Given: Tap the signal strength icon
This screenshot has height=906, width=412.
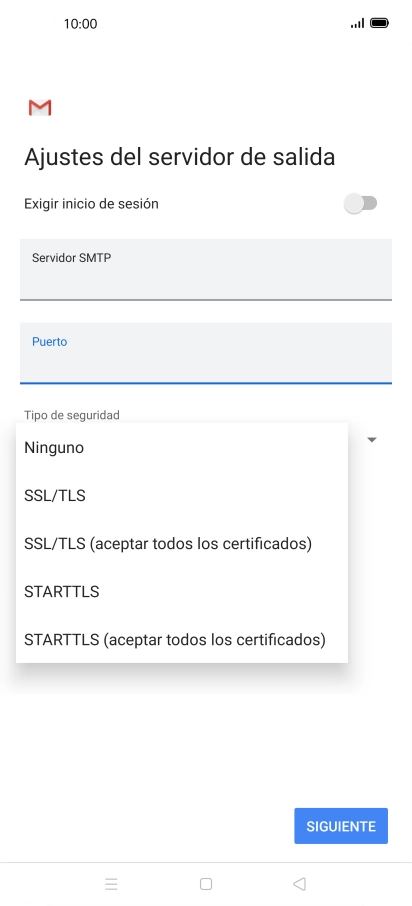Looking at the screenshot, I should tap(358, 23).
